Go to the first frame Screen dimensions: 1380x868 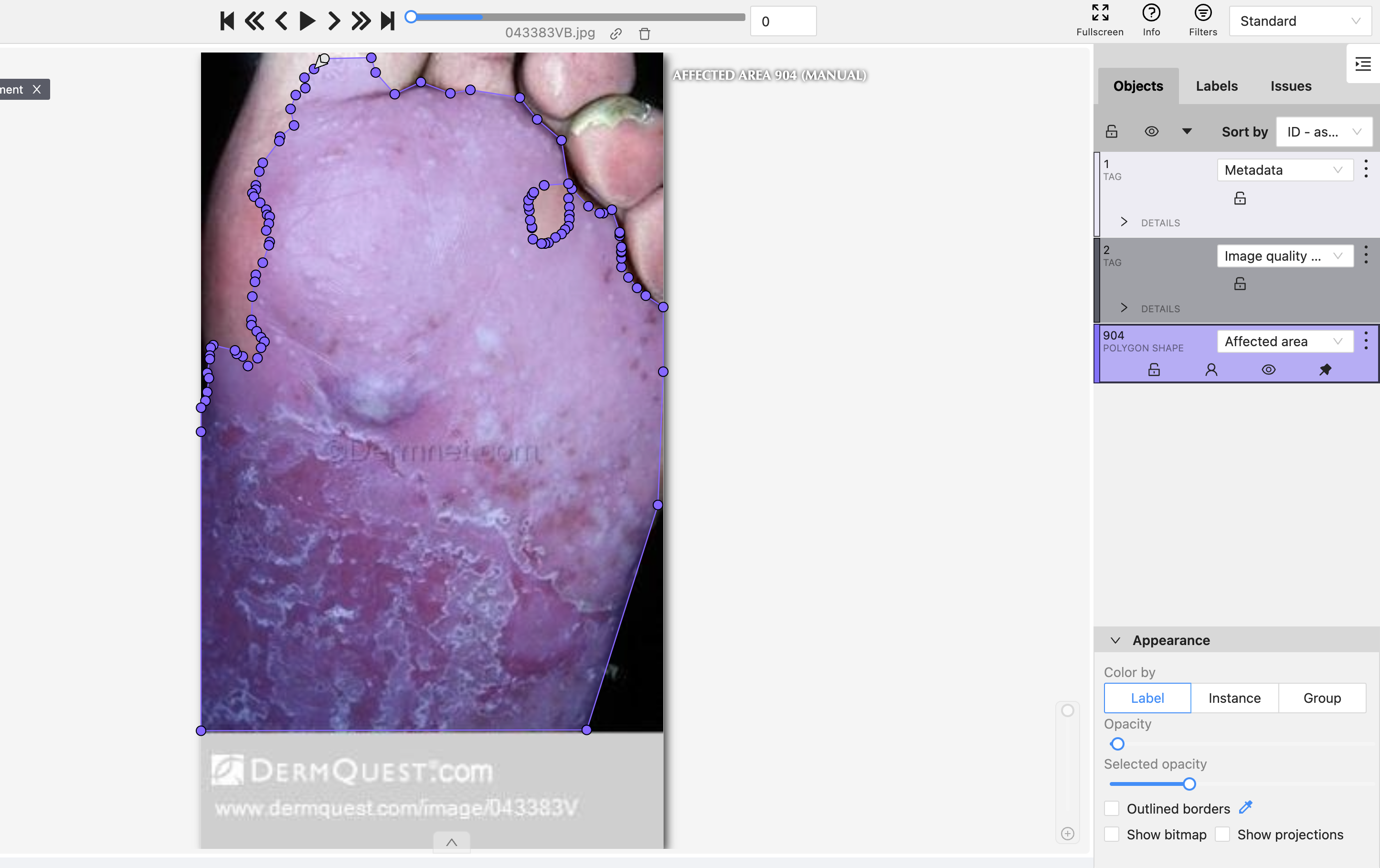click(x=227, y=21)
